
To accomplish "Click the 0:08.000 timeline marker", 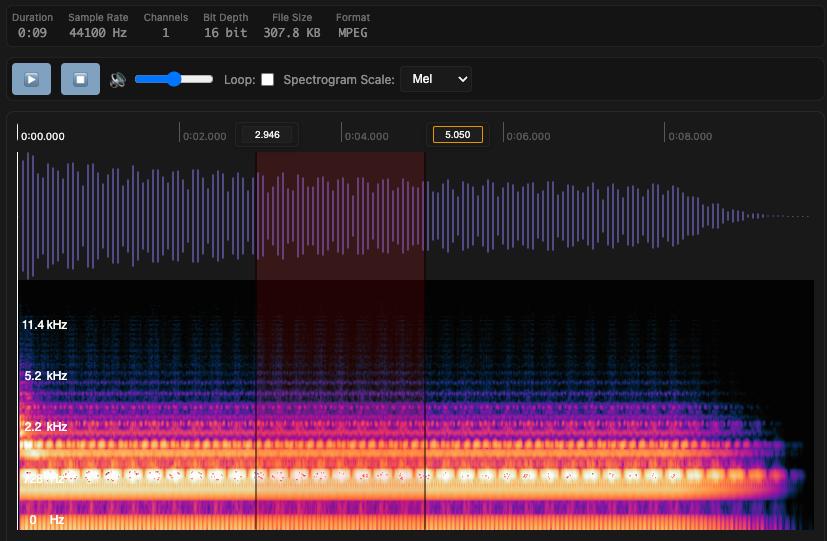I will [690, 136].
